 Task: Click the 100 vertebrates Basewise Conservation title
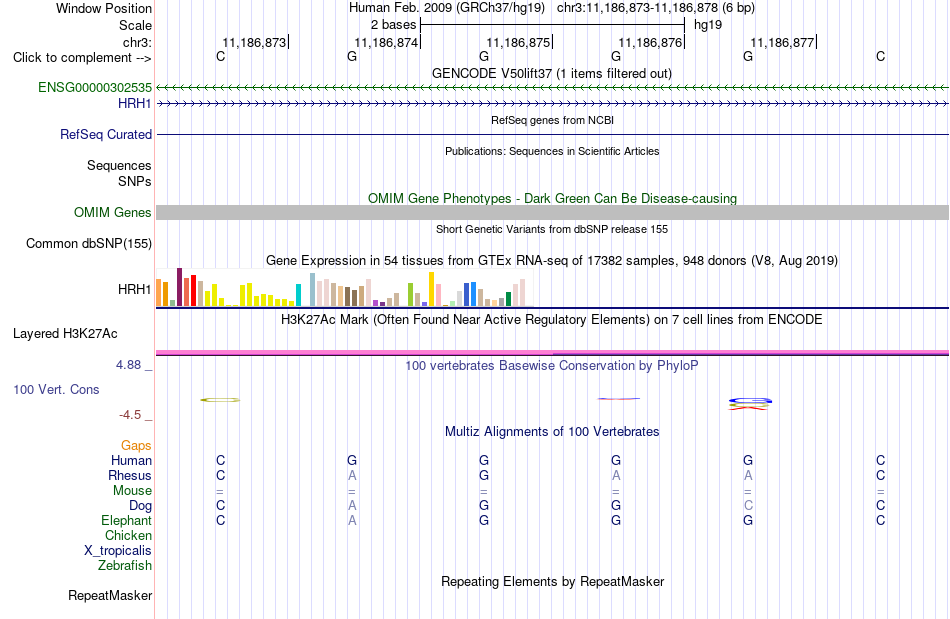click(552, 365)
